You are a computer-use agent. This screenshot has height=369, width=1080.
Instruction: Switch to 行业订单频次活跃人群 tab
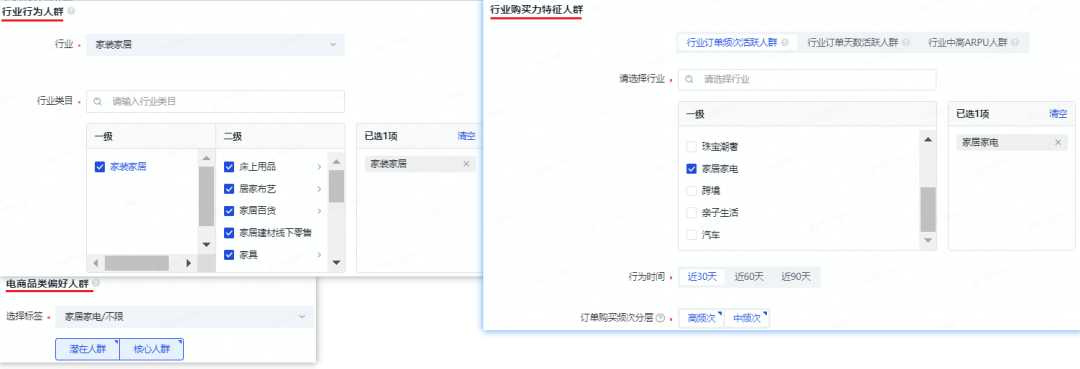738,43
